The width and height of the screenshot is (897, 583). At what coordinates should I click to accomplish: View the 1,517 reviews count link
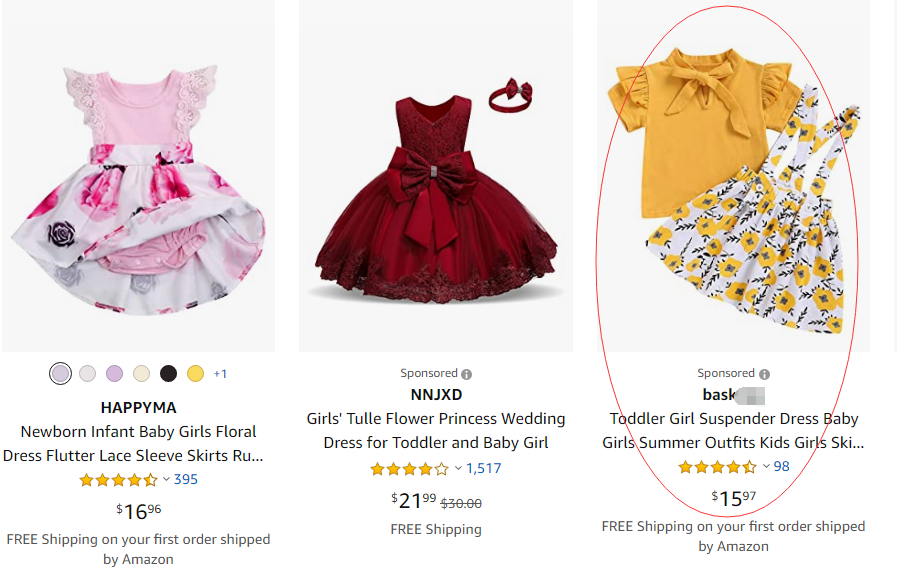(484, 468)
